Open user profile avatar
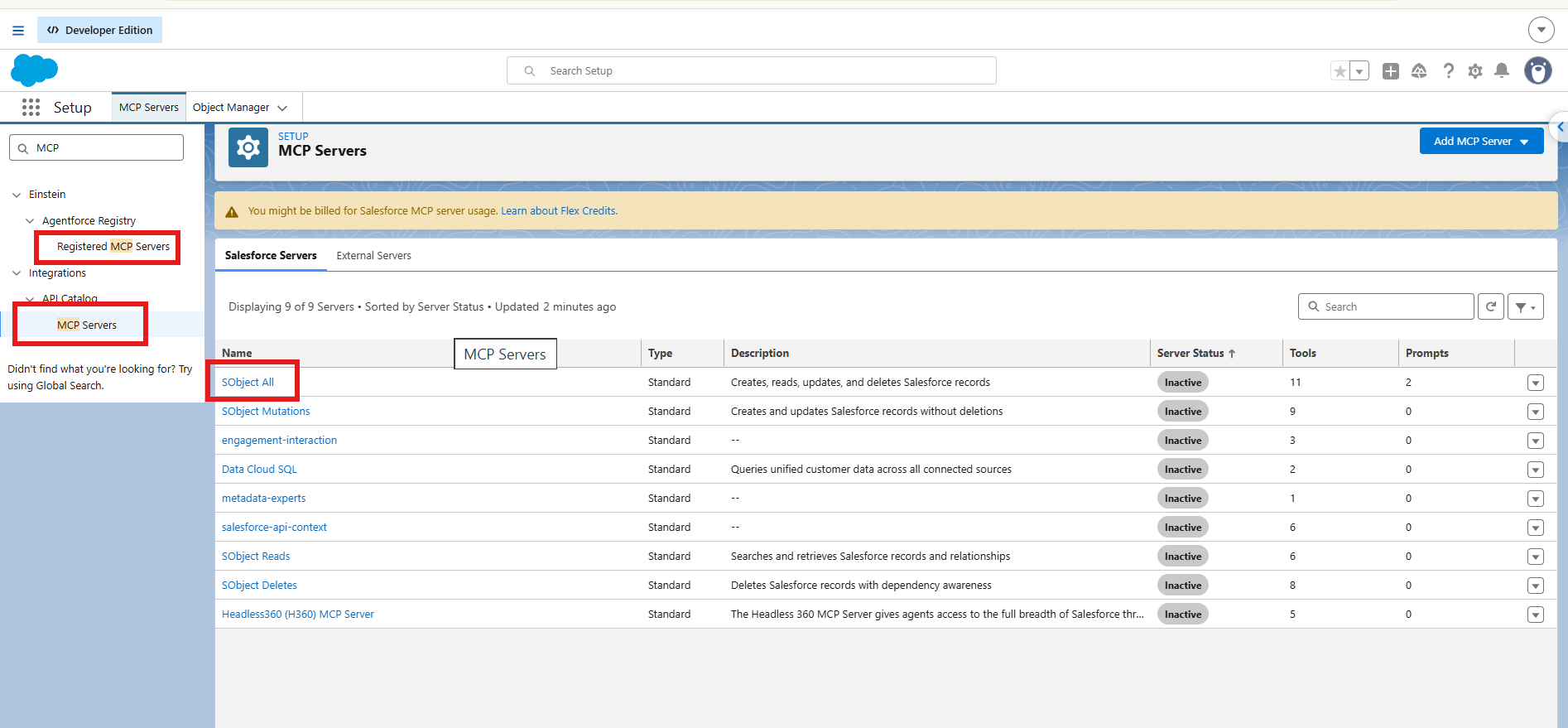 1538,71
